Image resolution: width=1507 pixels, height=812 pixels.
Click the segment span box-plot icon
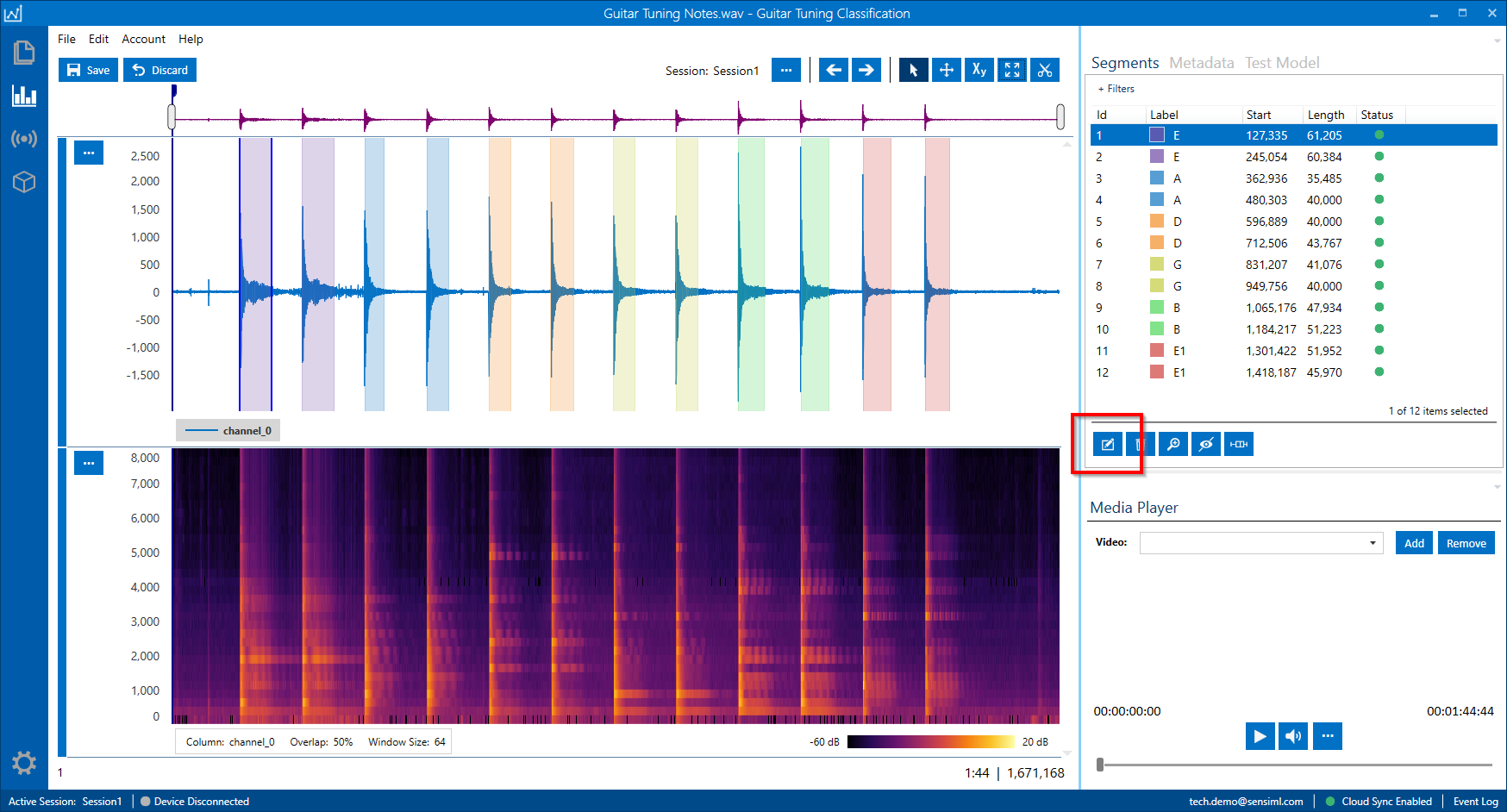(1238, 444)
